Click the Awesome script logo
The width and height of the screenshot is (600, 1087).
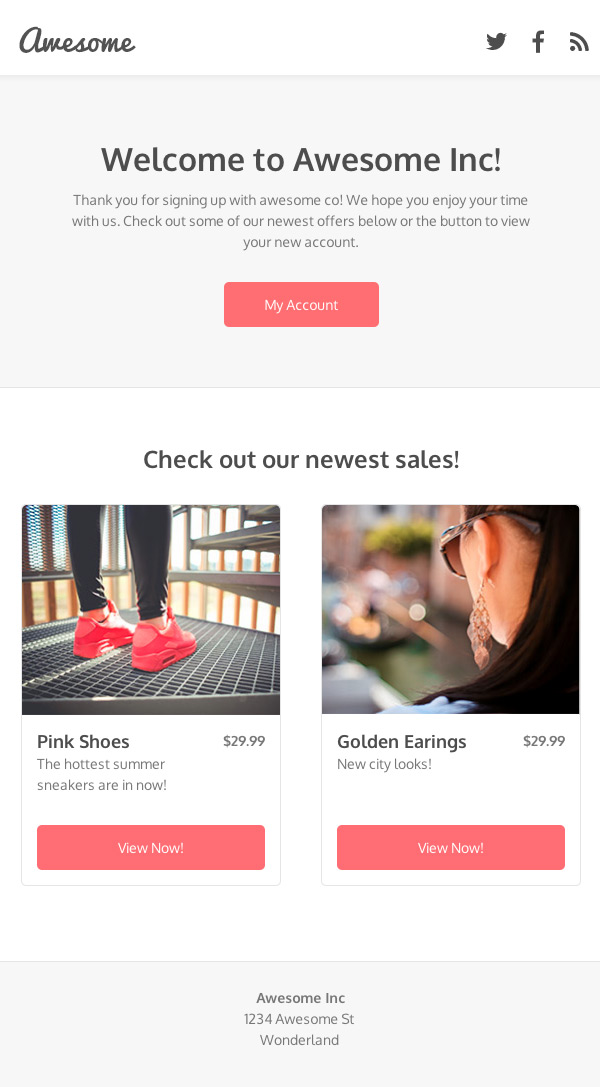(77, 41)
